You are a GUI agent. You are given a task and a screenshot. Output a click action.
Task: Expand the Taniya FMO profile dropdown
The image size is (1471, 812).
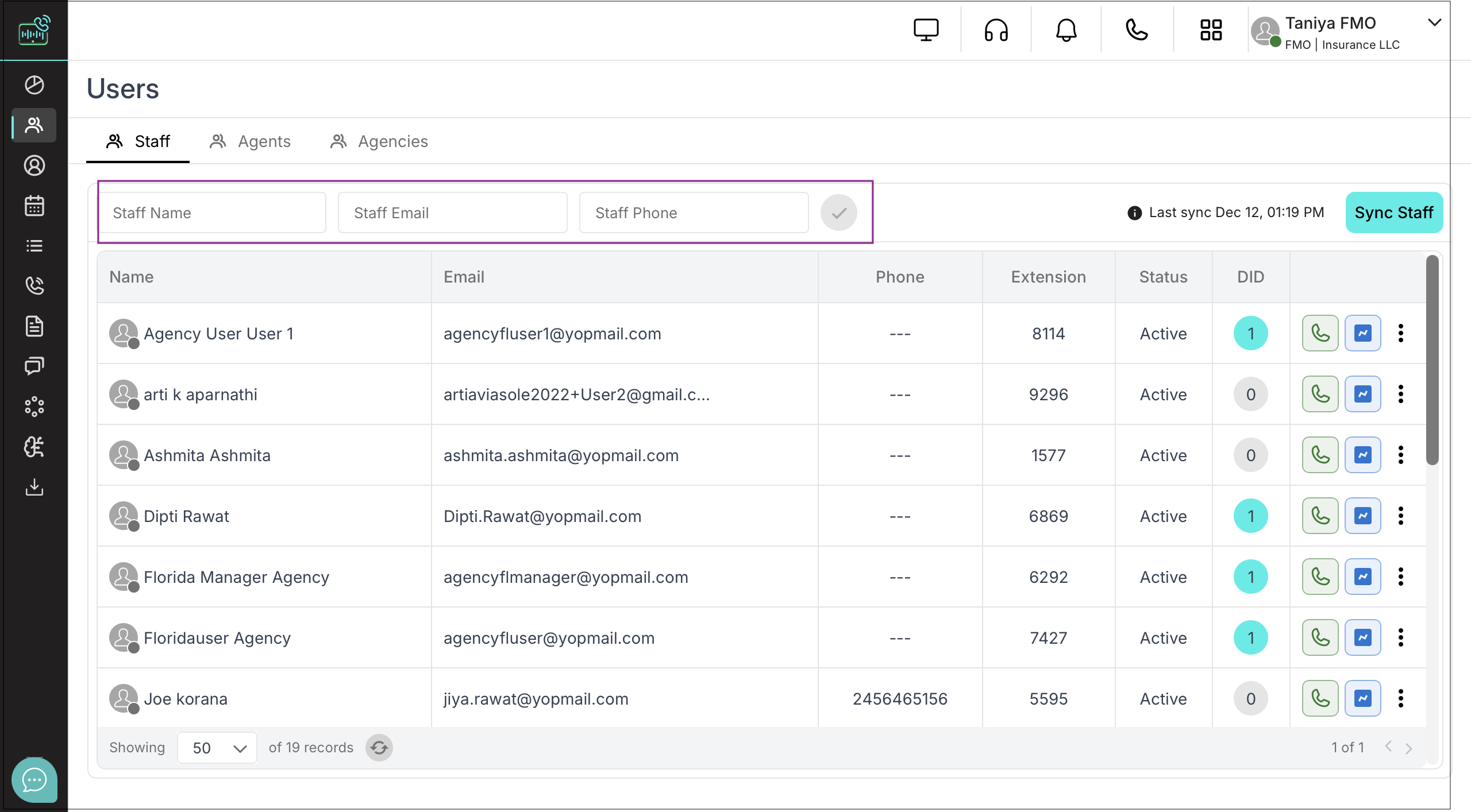tap(1434, 23)
